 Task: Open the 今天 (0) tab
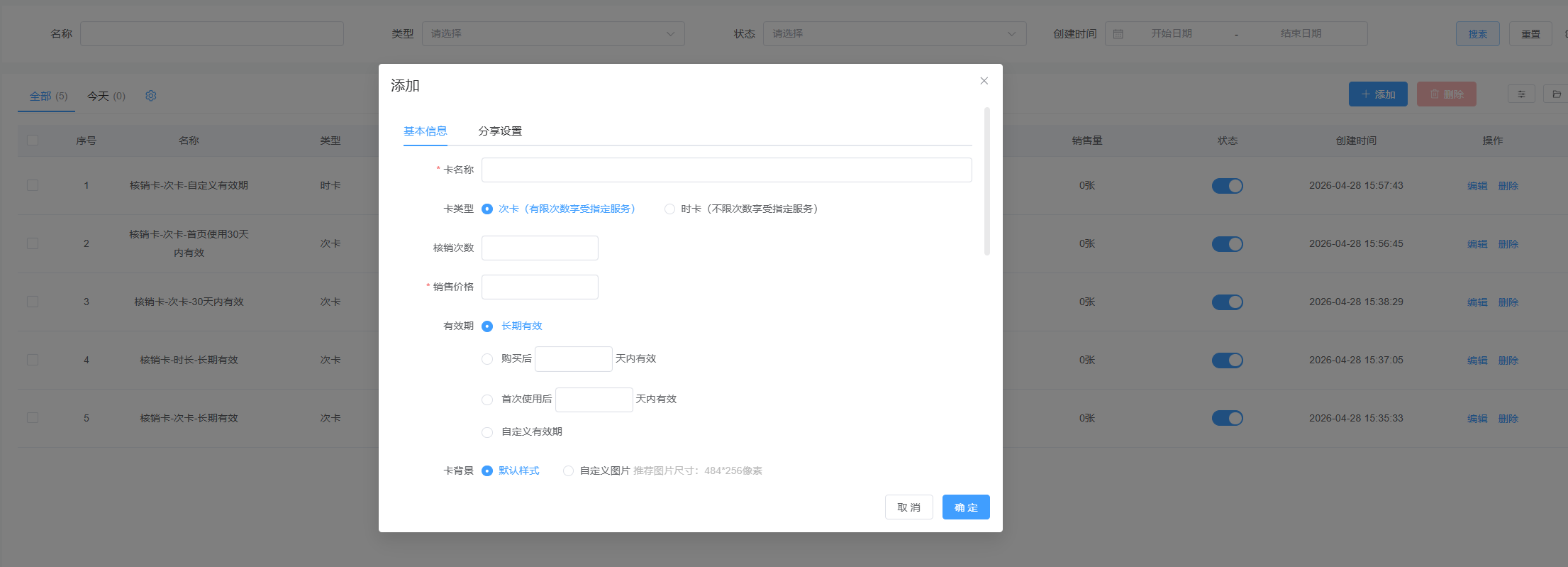[106, 96]
